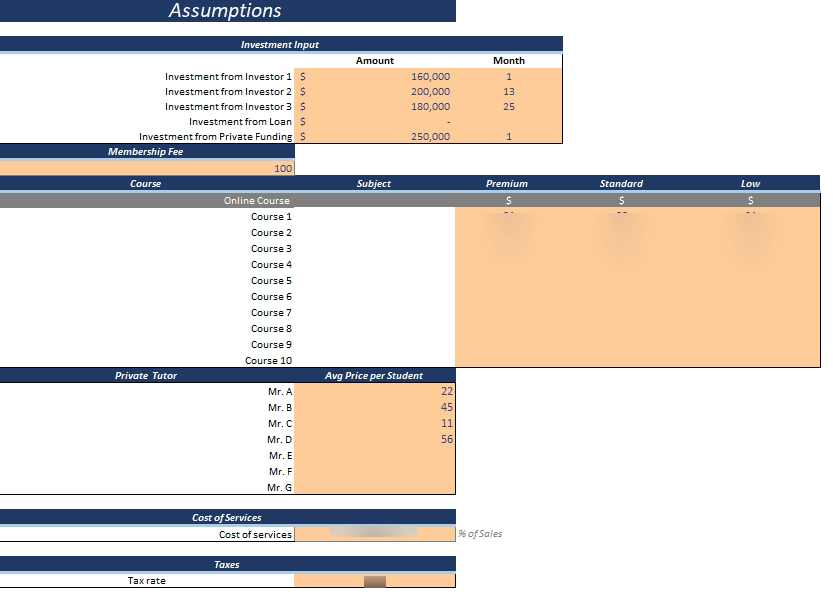833x596 pixels.
Task: Click the Month column heading
Action: (x=508, y=61)
